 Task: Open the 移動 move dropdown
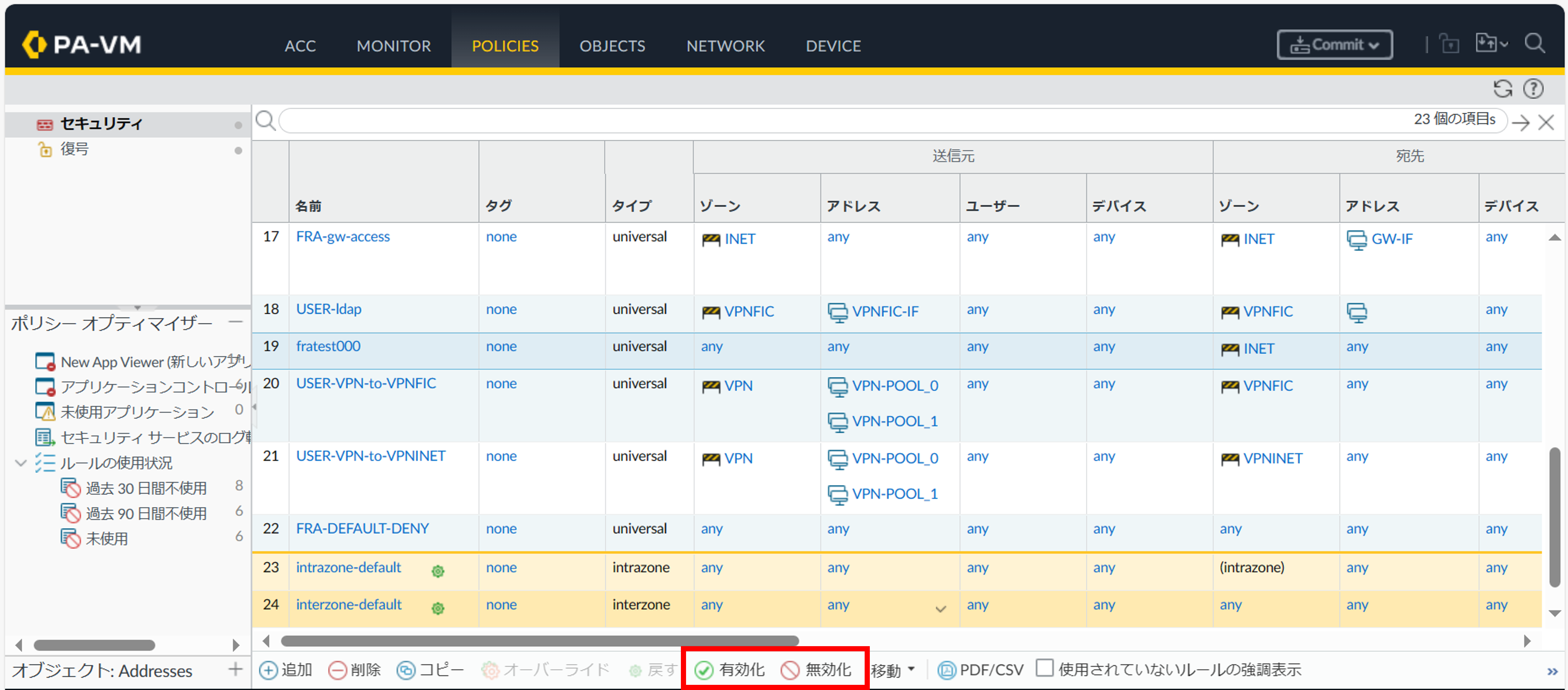[892, 670]
